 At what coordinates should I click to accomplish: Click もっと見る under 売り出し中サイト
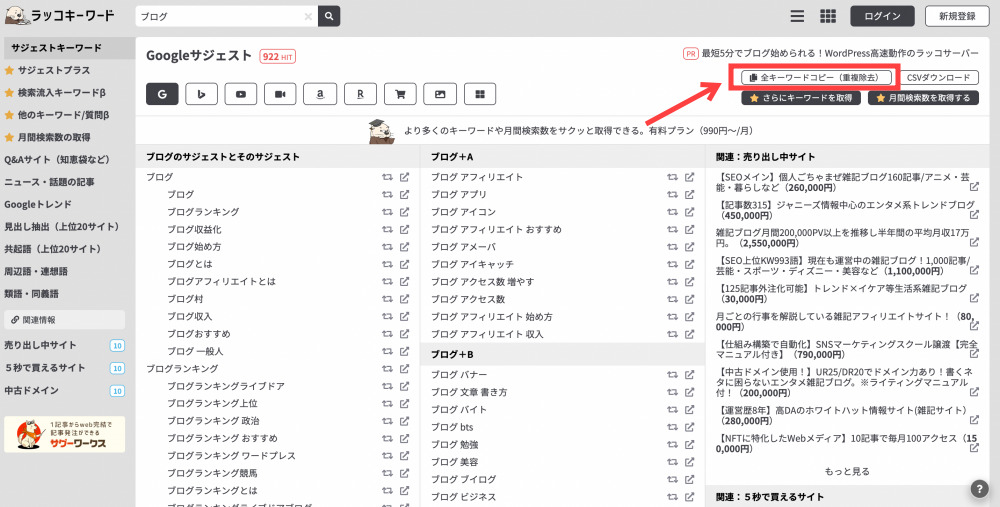click(x=847, y=471)
